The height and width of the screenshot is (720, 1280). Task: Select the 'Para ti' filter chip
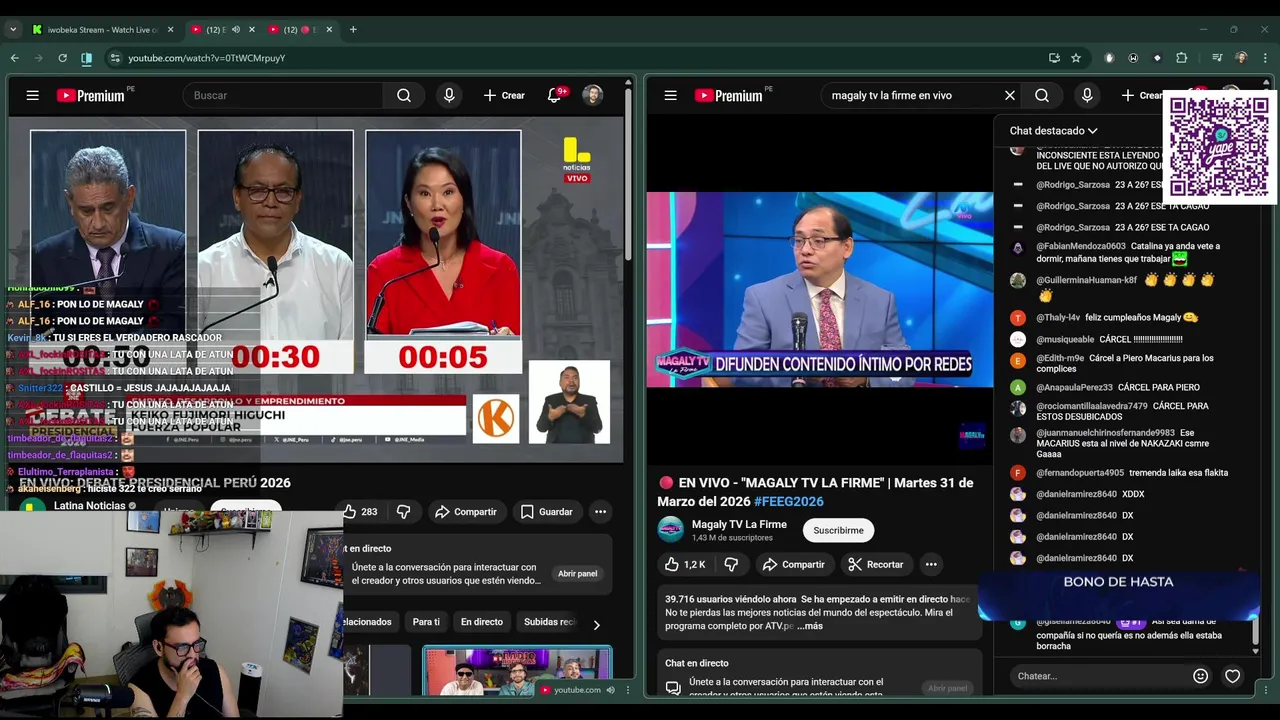pyautogui.click(x=426, y=622)
